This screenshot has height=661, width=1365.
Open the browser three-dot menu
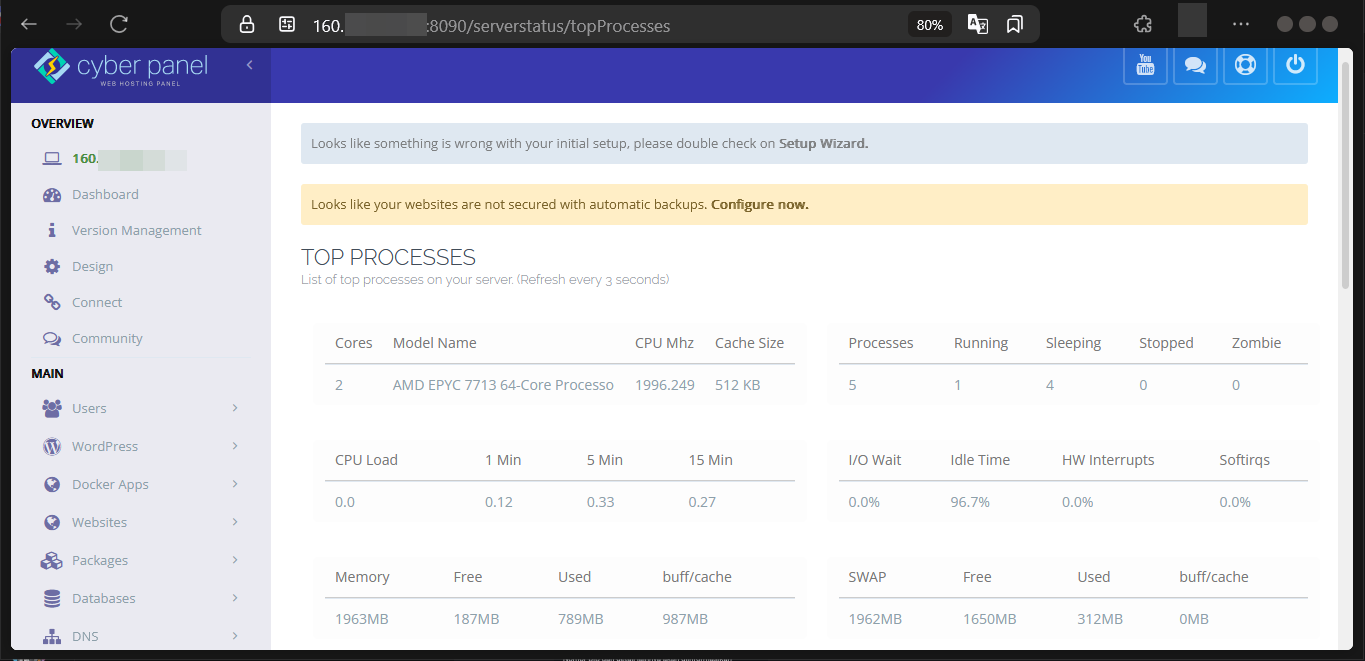[x=1241, y=25]
